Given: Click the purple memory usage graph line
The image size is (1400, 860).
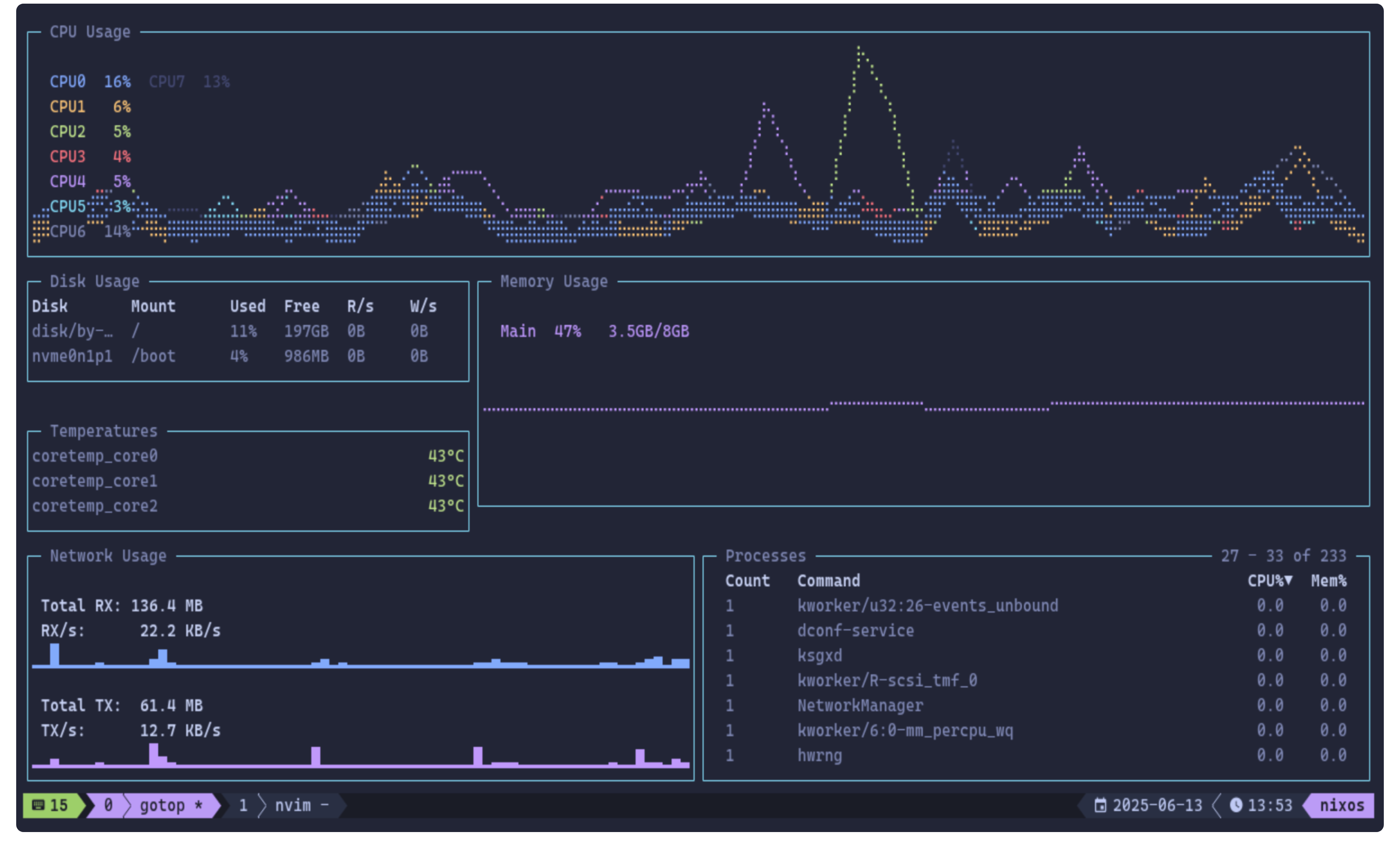Looking at the screenshot, I should [923, 406].
